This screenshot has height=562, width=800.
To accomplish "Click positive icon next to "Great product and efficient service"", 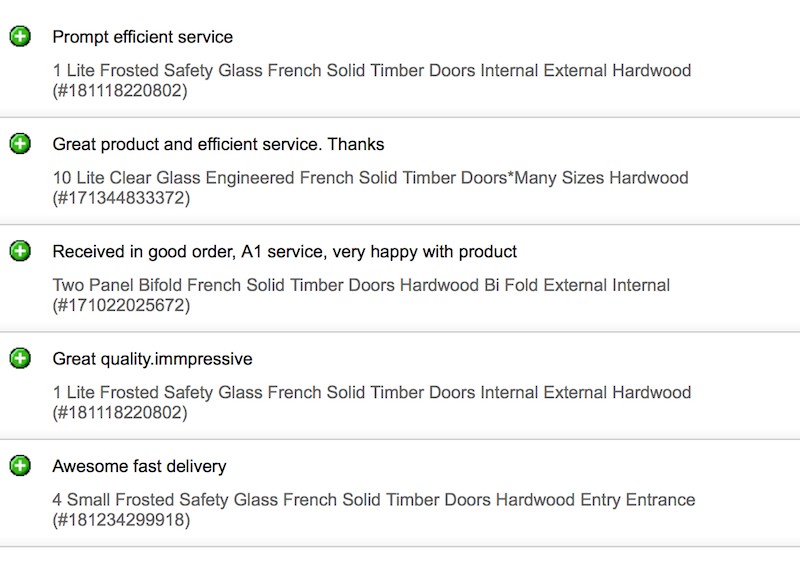I will 20,144.
